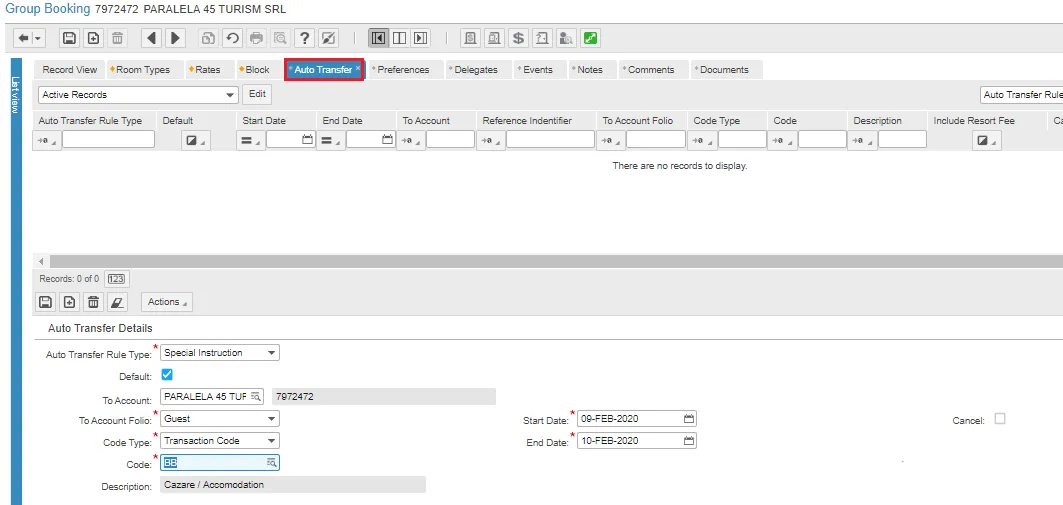Open help question mark icon
This screenshot has height=505, width=1063.
(x=305, y=38)
